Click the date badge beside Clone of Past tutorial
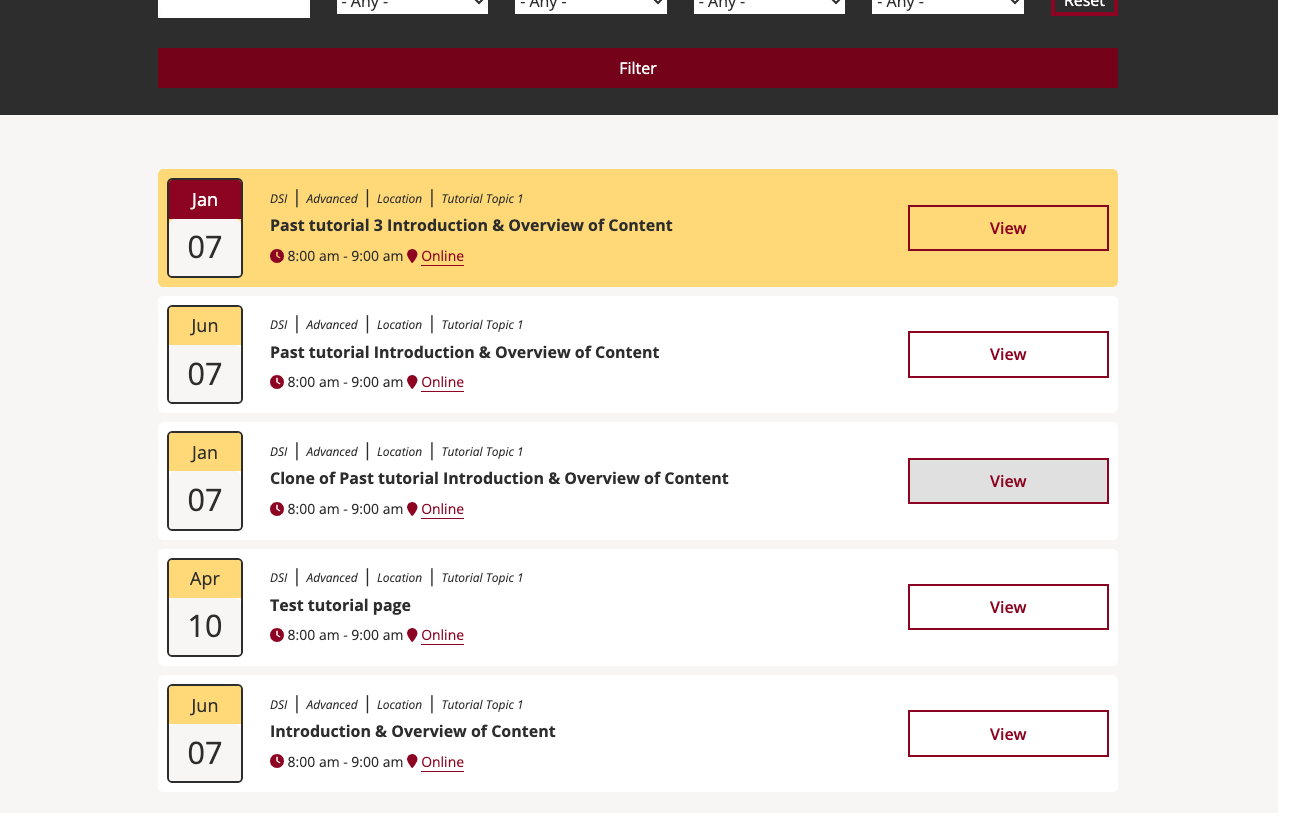 point(205,481)
